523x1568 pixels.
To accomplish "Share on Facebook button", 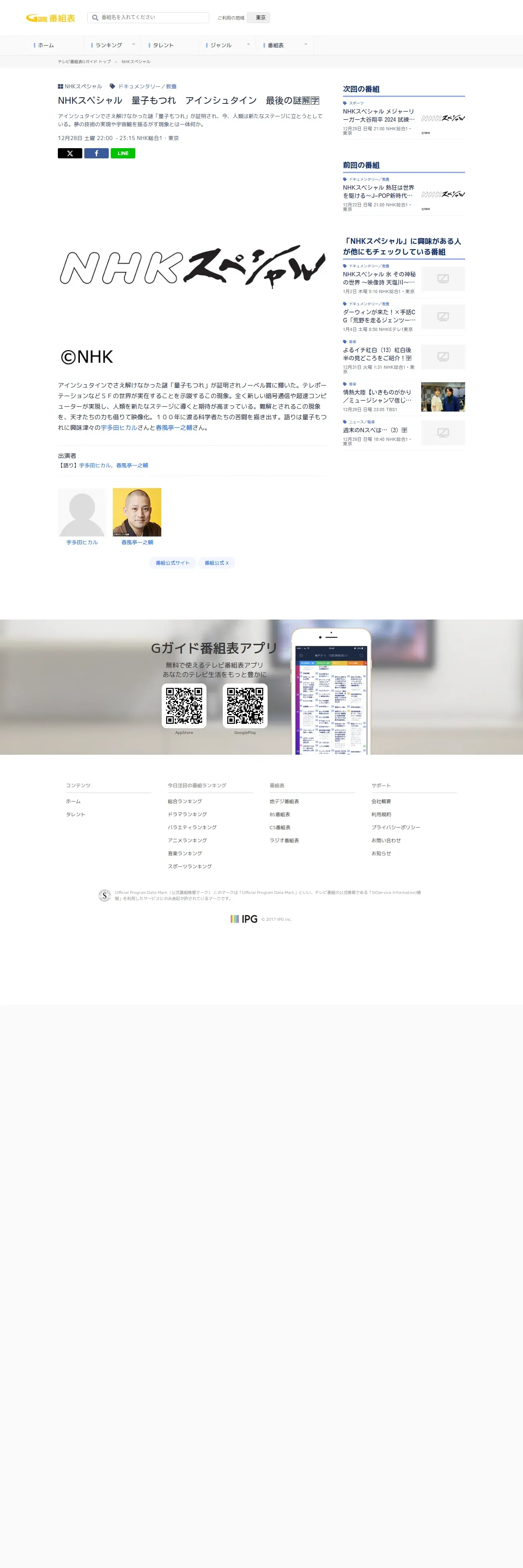I will 96,153.
